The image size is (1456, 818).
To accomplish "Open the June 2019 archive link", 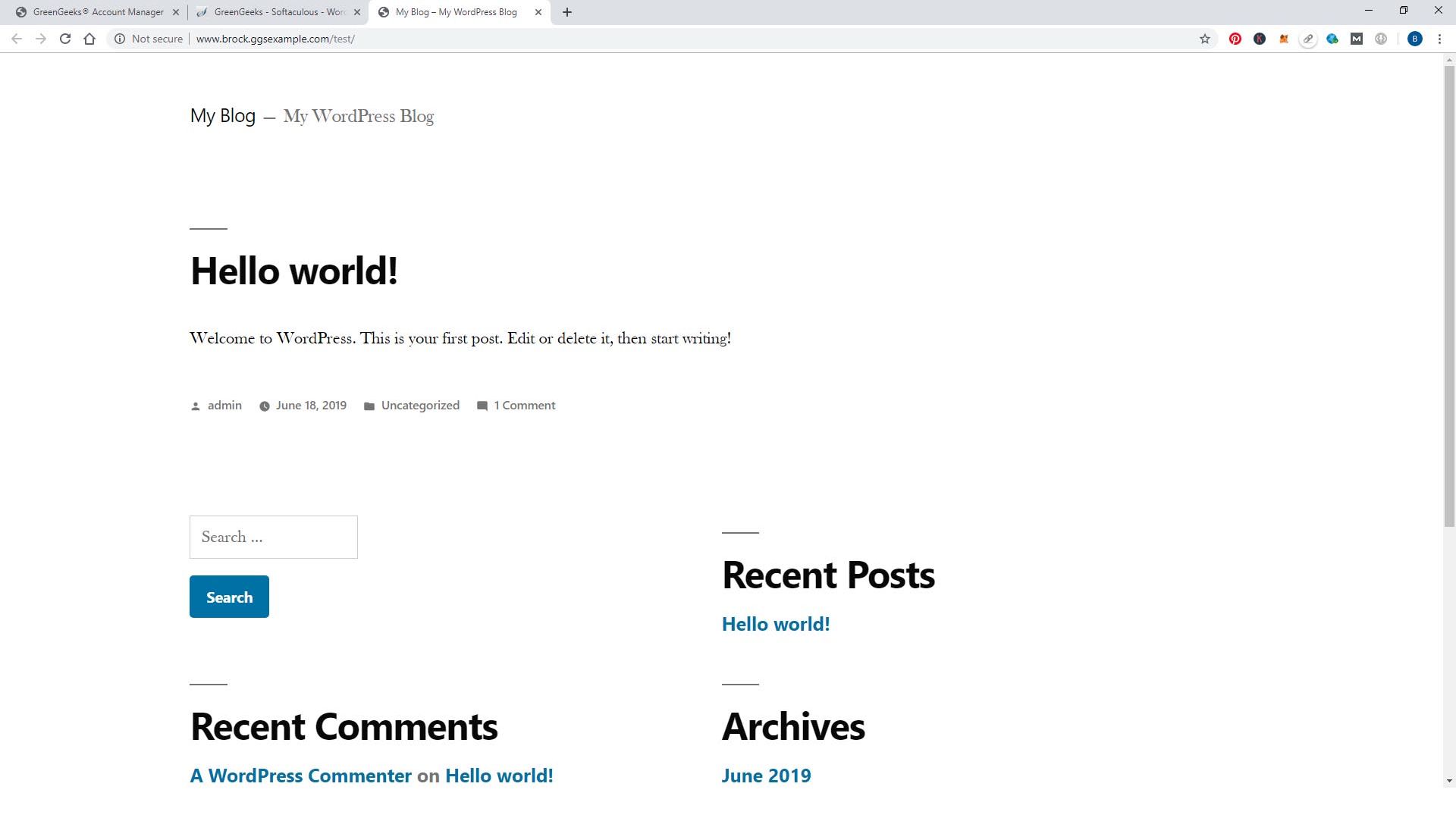I will click(766, 776).
